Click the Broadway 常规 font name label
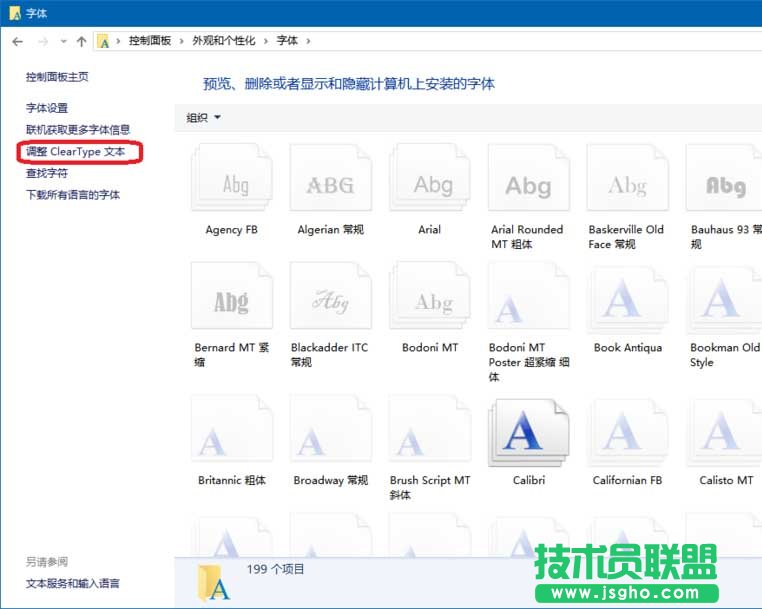762x609 pixels. [330, 480]
